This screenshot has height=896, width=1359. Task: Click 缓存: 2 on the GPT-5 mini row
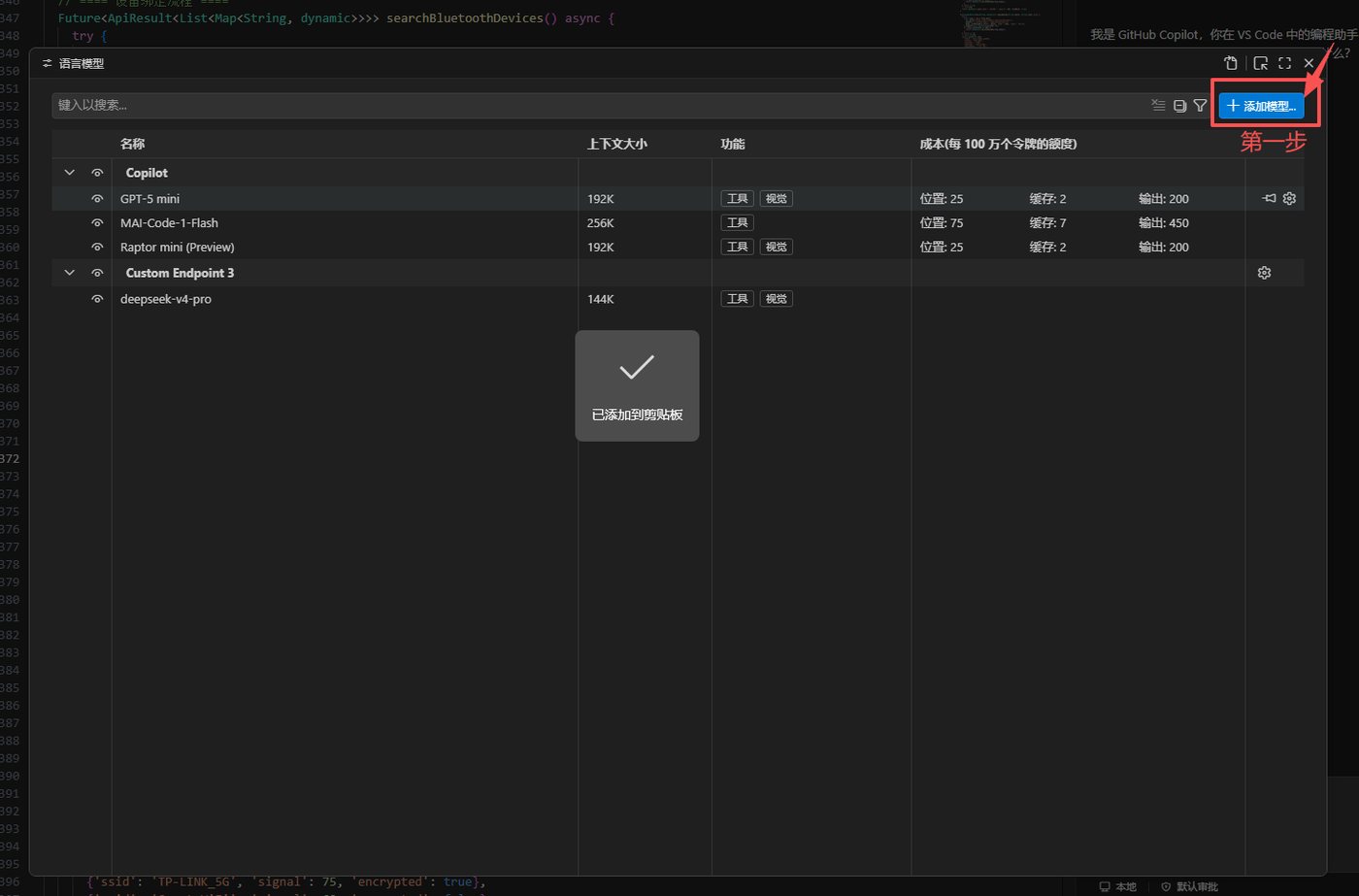tap(1047, 198)
